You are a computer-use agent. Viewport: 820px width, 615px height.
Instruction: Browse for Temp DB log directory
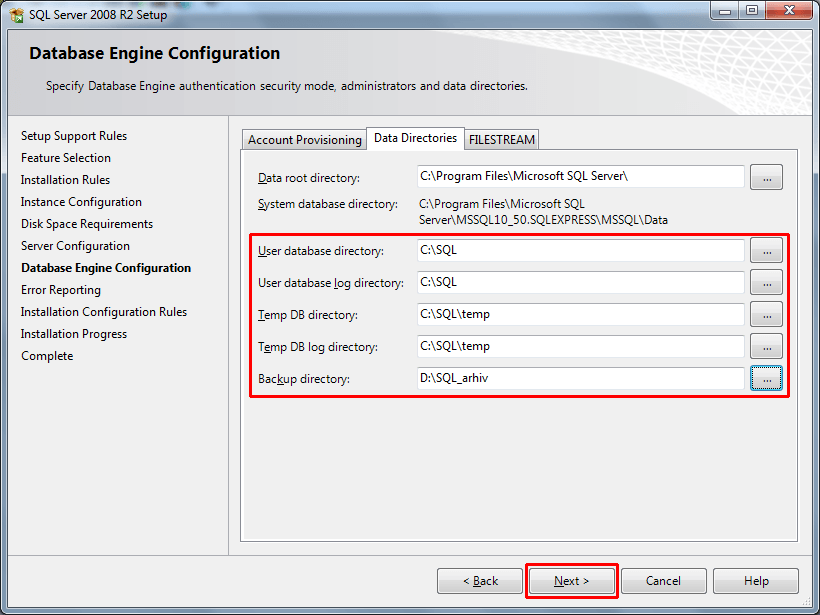(766, 346)
